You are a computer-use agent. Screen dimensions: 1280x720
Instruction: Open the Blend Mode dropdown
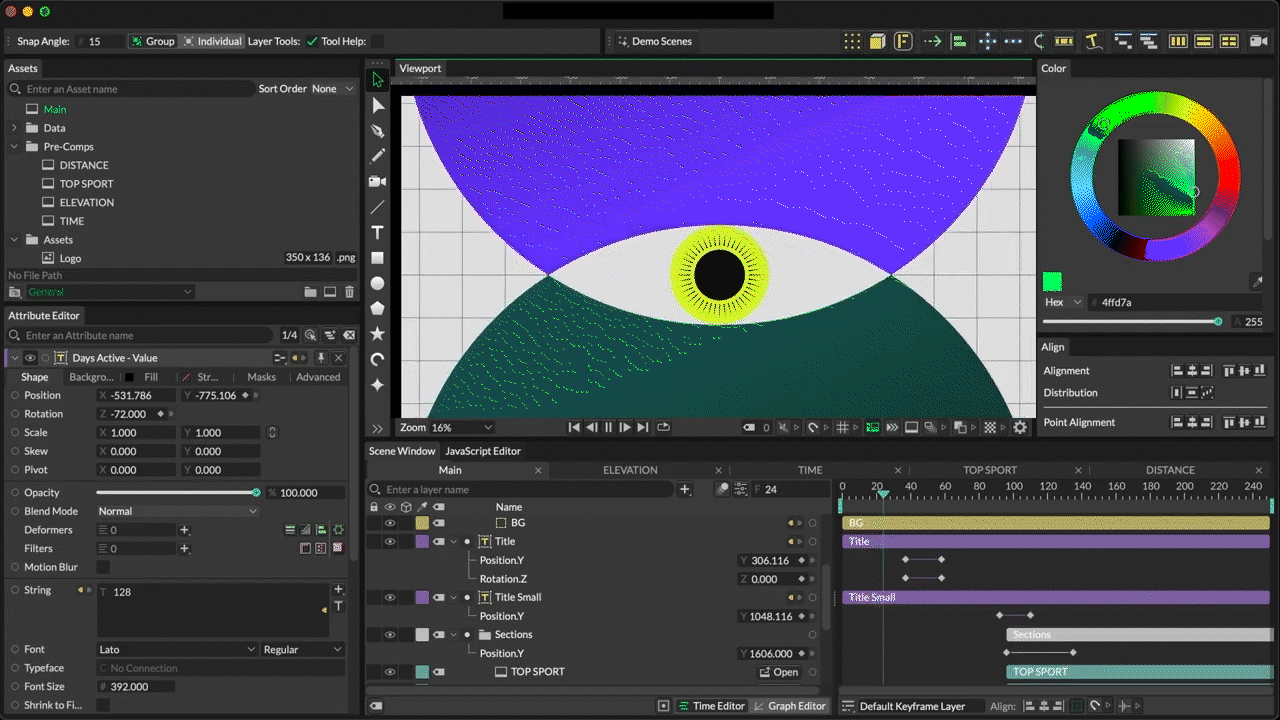tap(178, 511)
